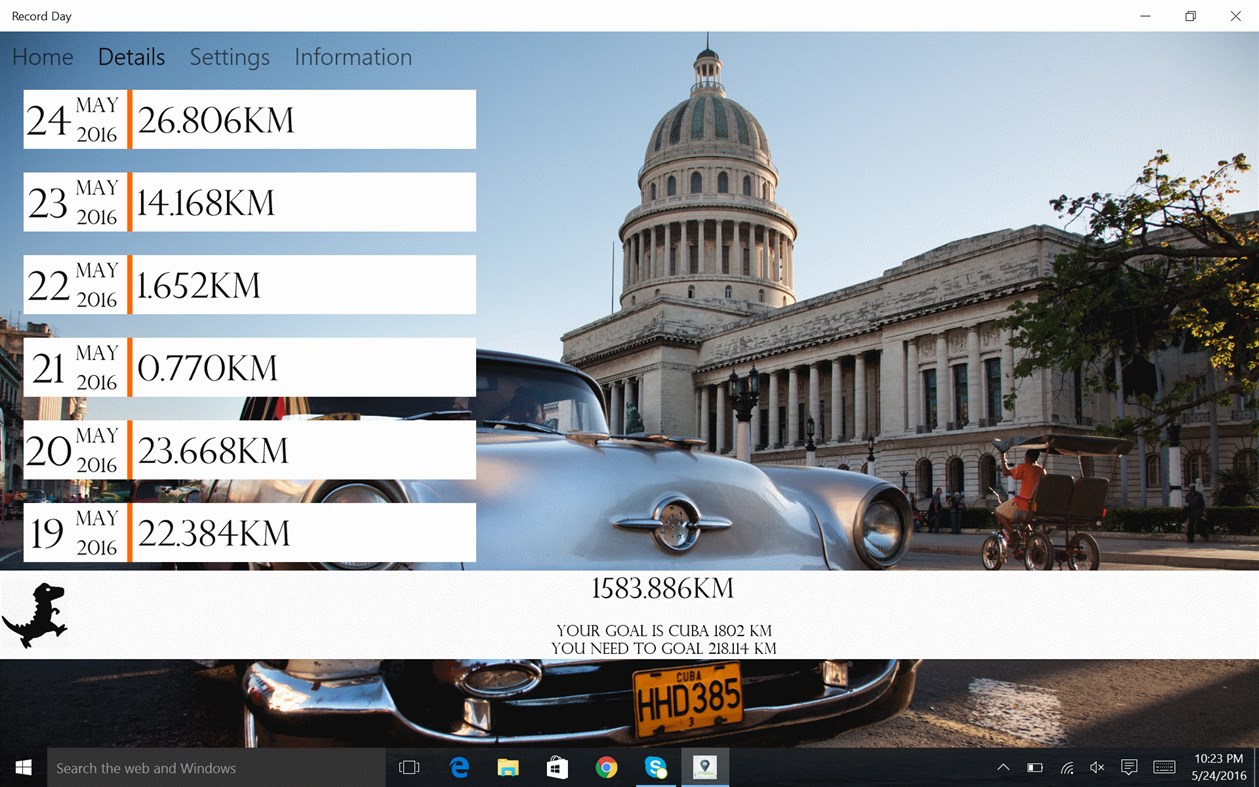Switch to the Home tab
The height and width of the screenshot is (787, 1259).
(42, 57)
